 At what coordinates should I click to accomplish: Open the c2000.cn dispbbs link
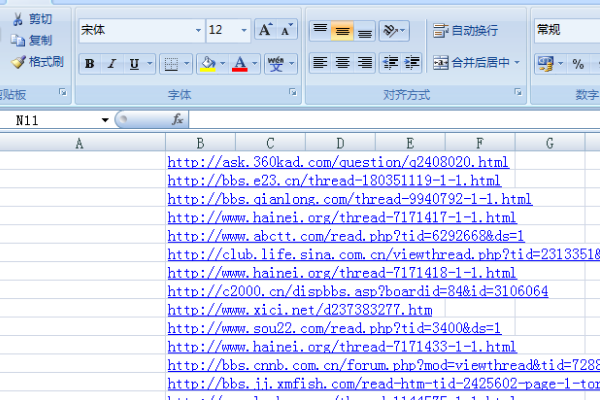point(358,291)
